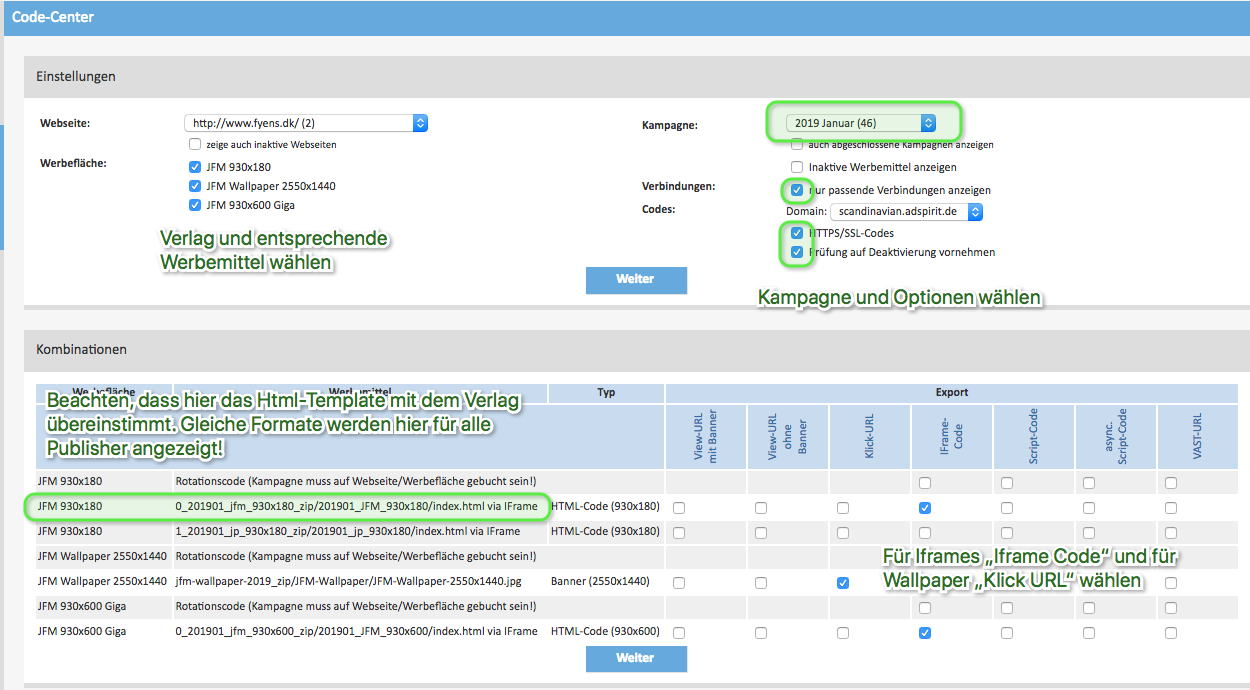Toggle the JFM Wallpaper 2550x1440 checkbox
The image size is (1250, 690).
[x=195, y=186]
